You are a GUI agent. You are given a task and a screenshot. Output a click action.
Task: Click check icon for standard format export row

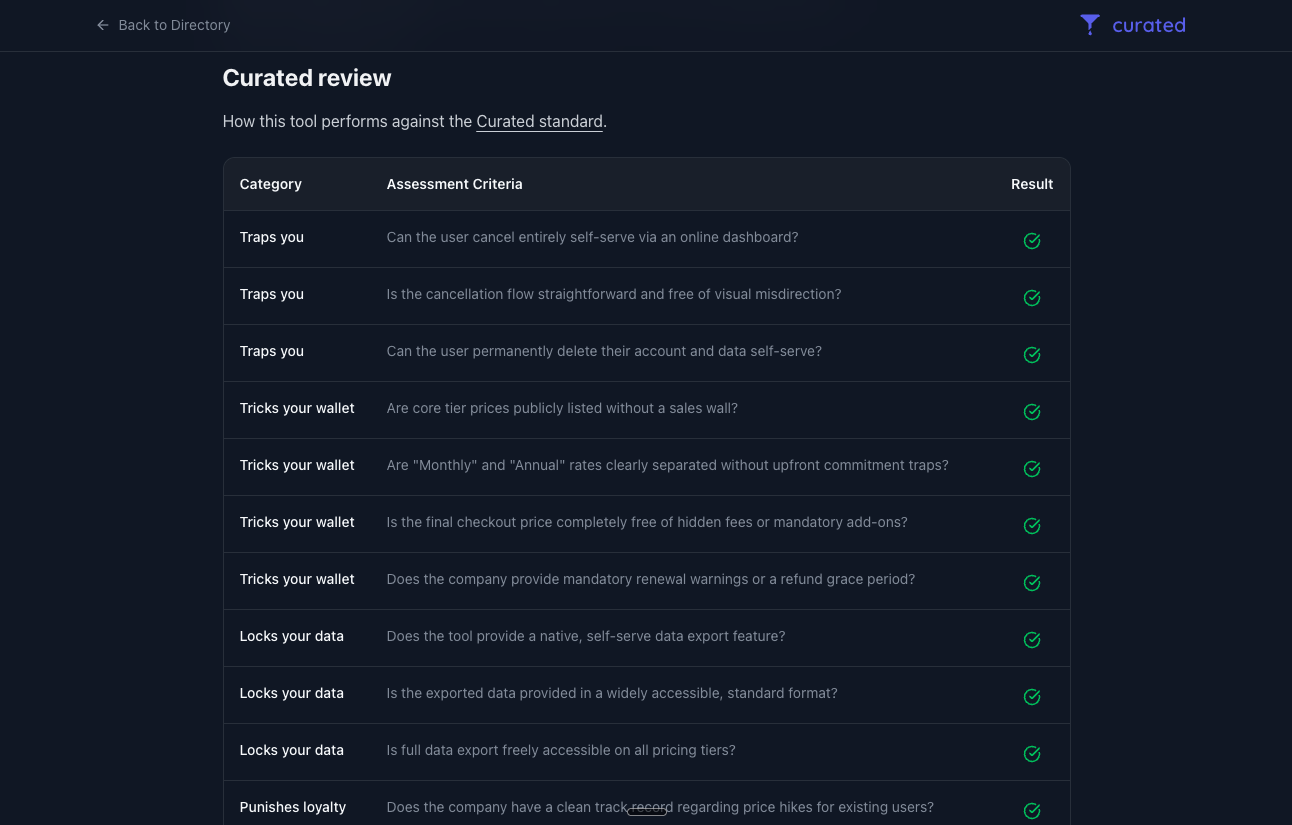[x=1032, y=697]
